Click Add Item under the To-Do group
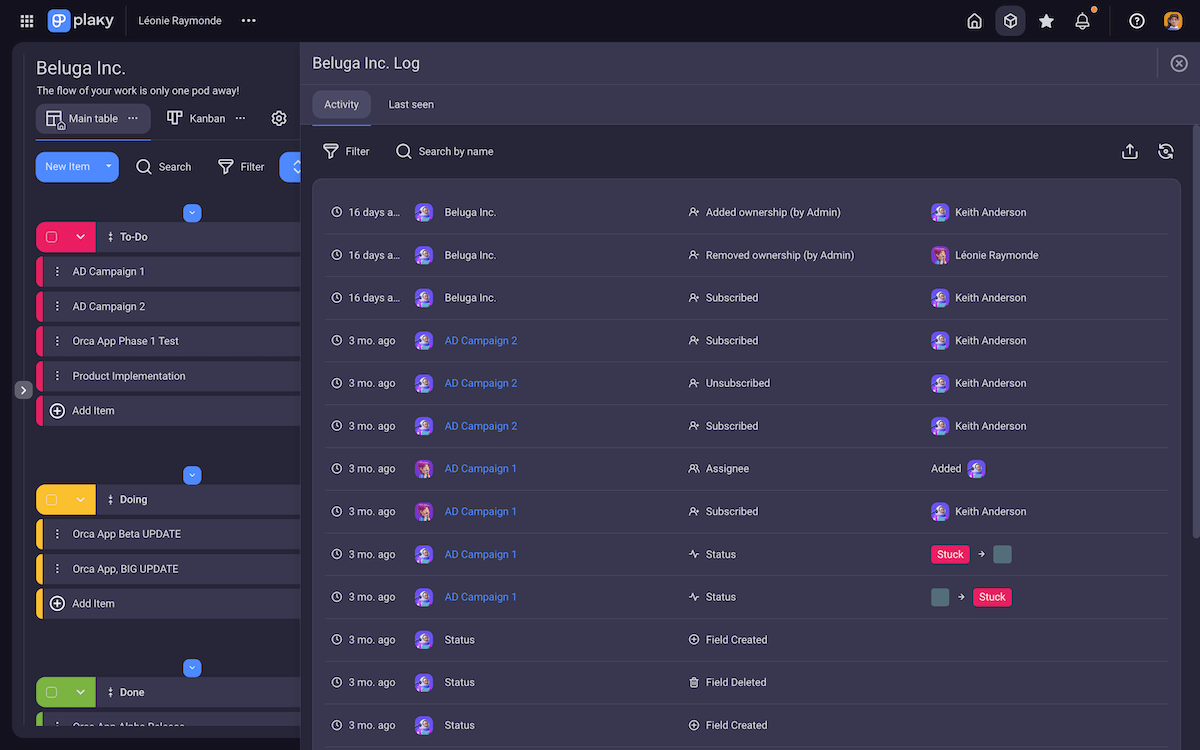Screen dimensions: 1200x750 [x=92, y=410]
